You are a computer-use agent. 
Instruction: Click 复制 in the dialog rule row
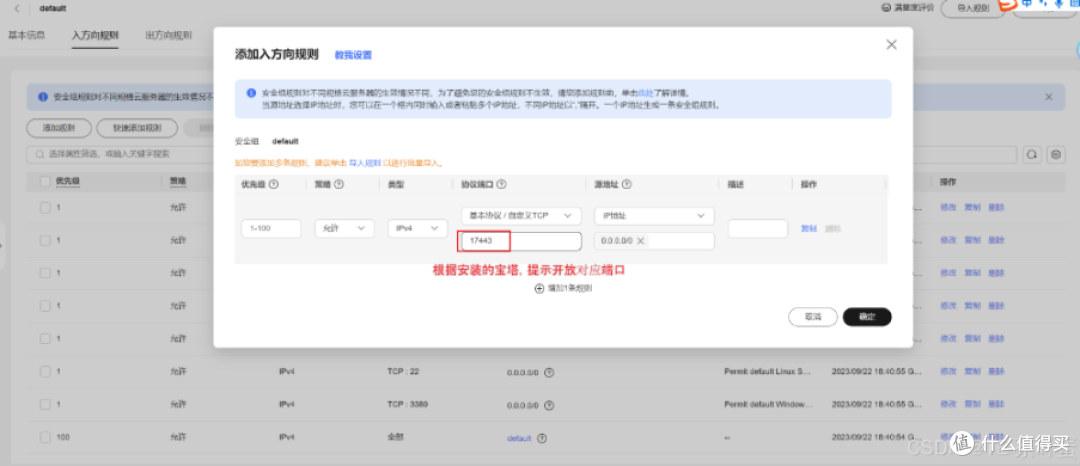[x=809, y=229]
